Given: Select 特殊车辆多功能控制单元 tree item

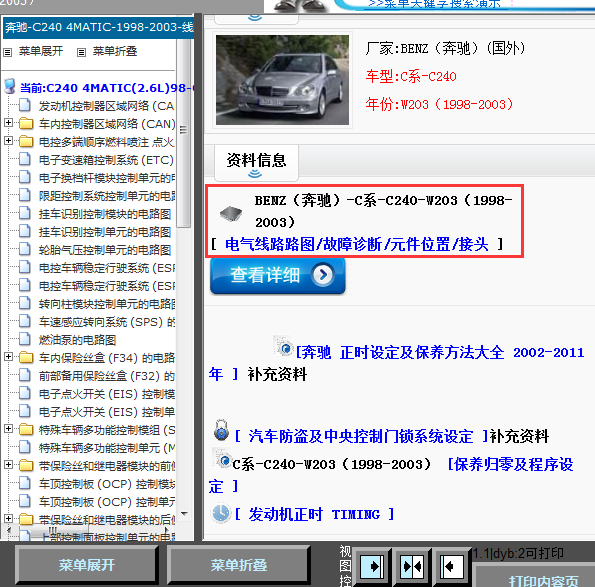Looking at the screenshot, I should point(107,447).
